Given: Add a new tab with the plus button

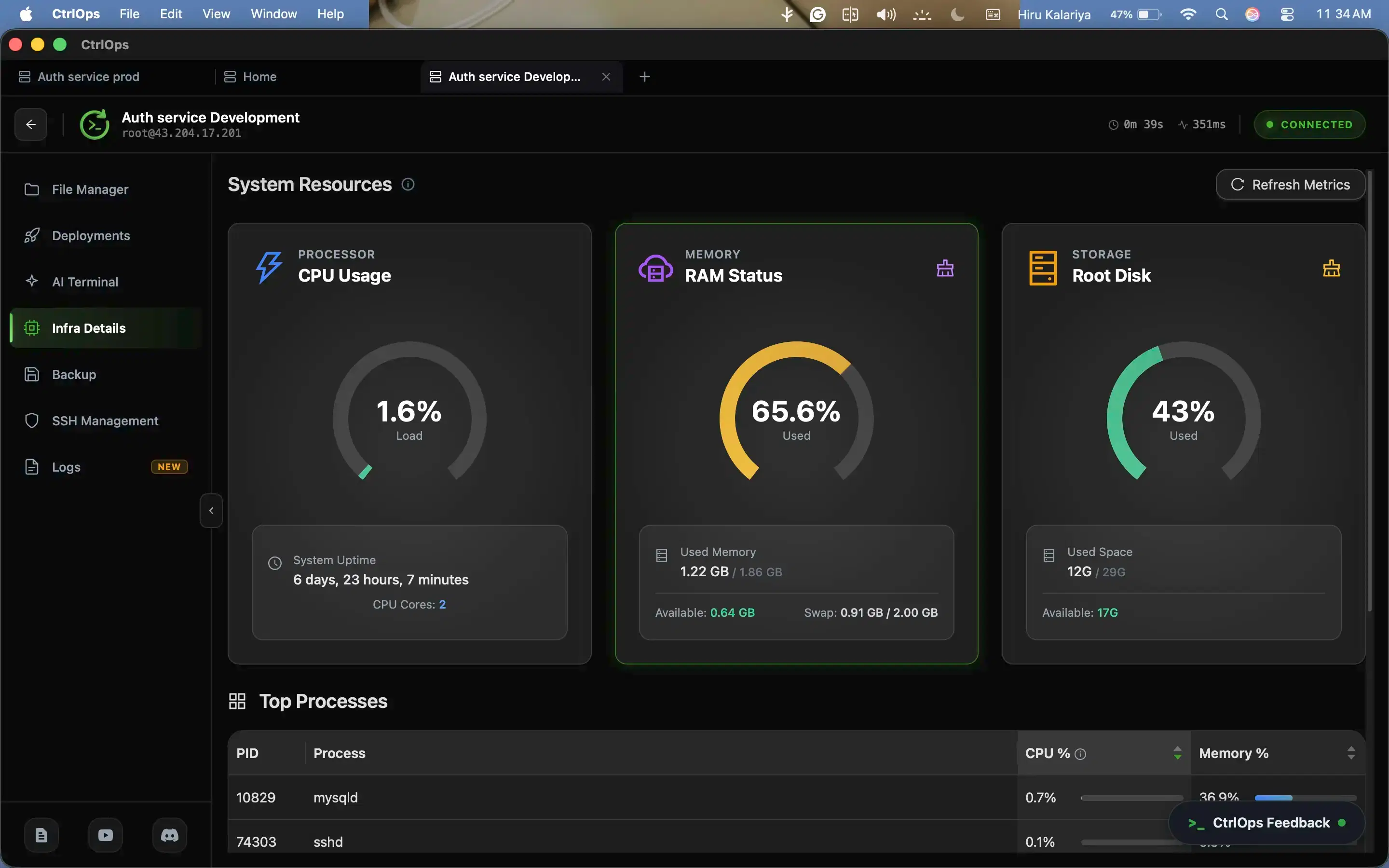Looking at the screenshot, I should click(644, 77).
